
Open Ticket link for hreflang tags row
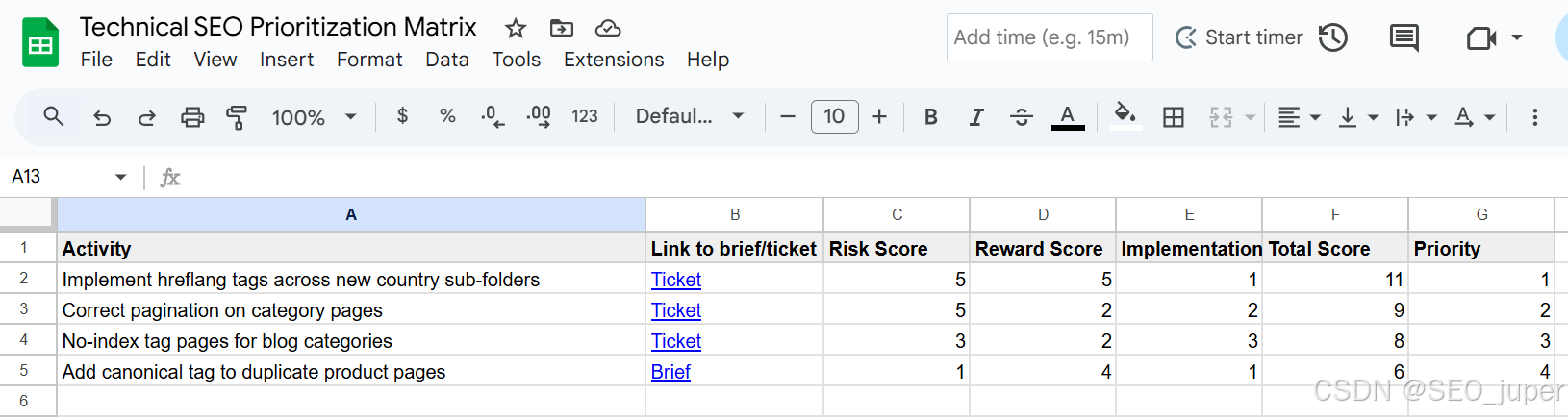point(676,280)
